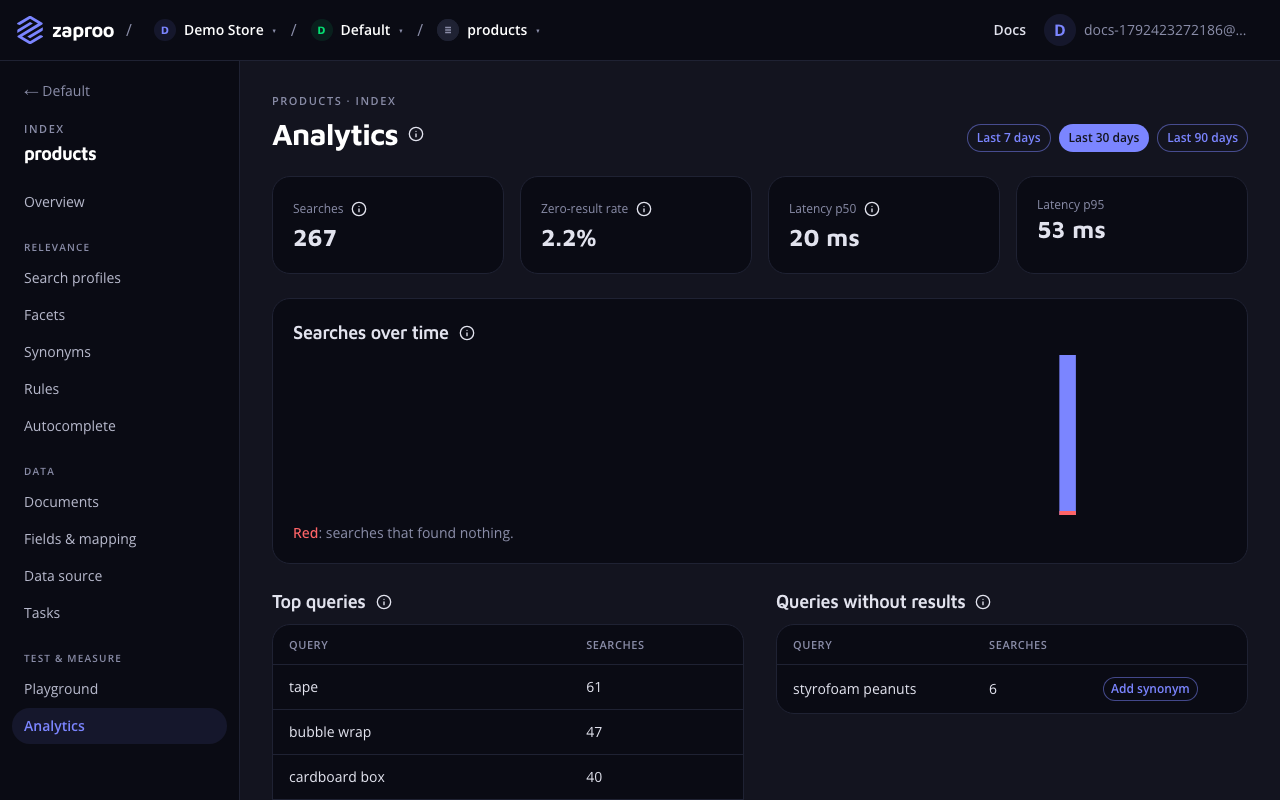Click the 267 searches value
This screenshot has height=800, width=1280.
(x=315, y=238)
